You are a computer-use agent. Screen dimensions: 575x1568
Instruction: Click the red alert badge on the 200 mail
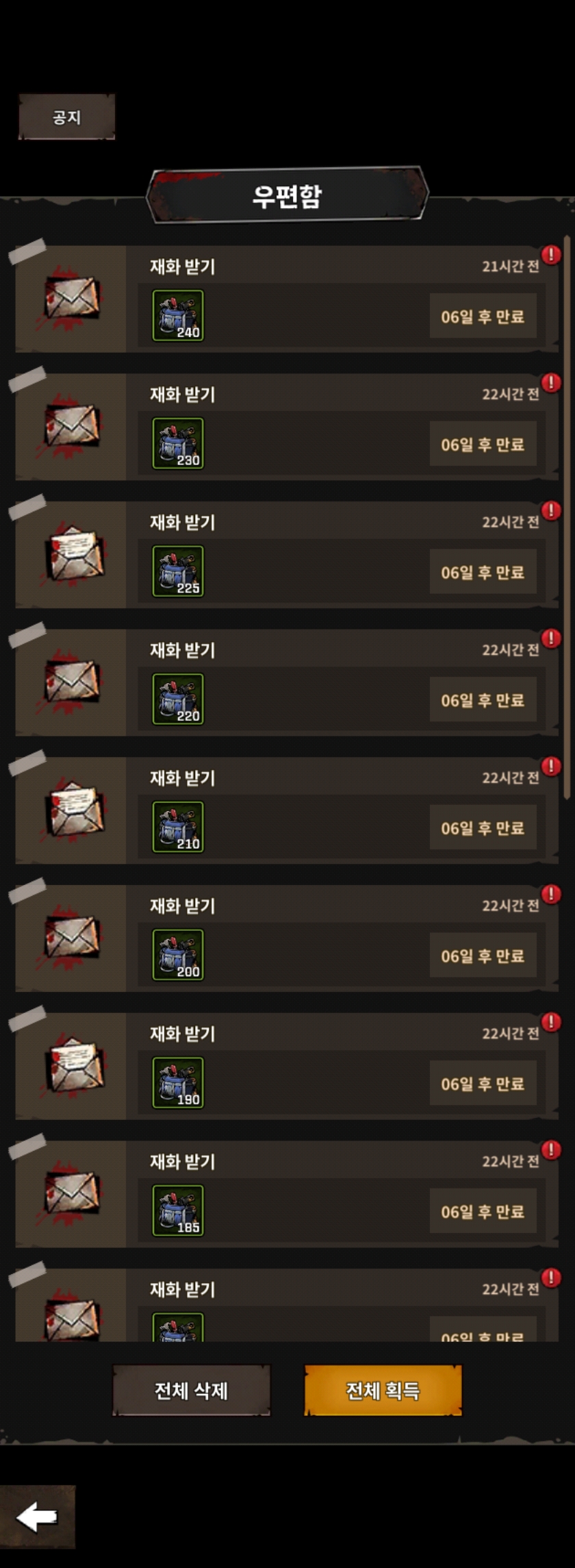(x=551, y=894)
